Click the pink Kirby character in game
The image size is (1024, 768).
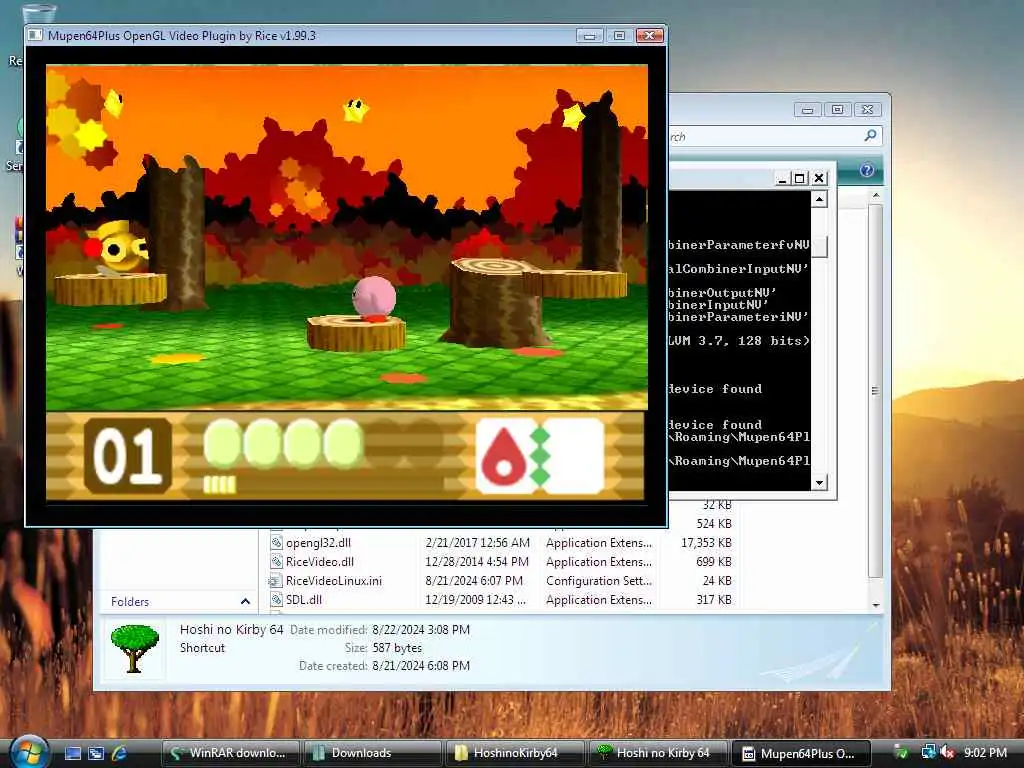click(374, 298)
